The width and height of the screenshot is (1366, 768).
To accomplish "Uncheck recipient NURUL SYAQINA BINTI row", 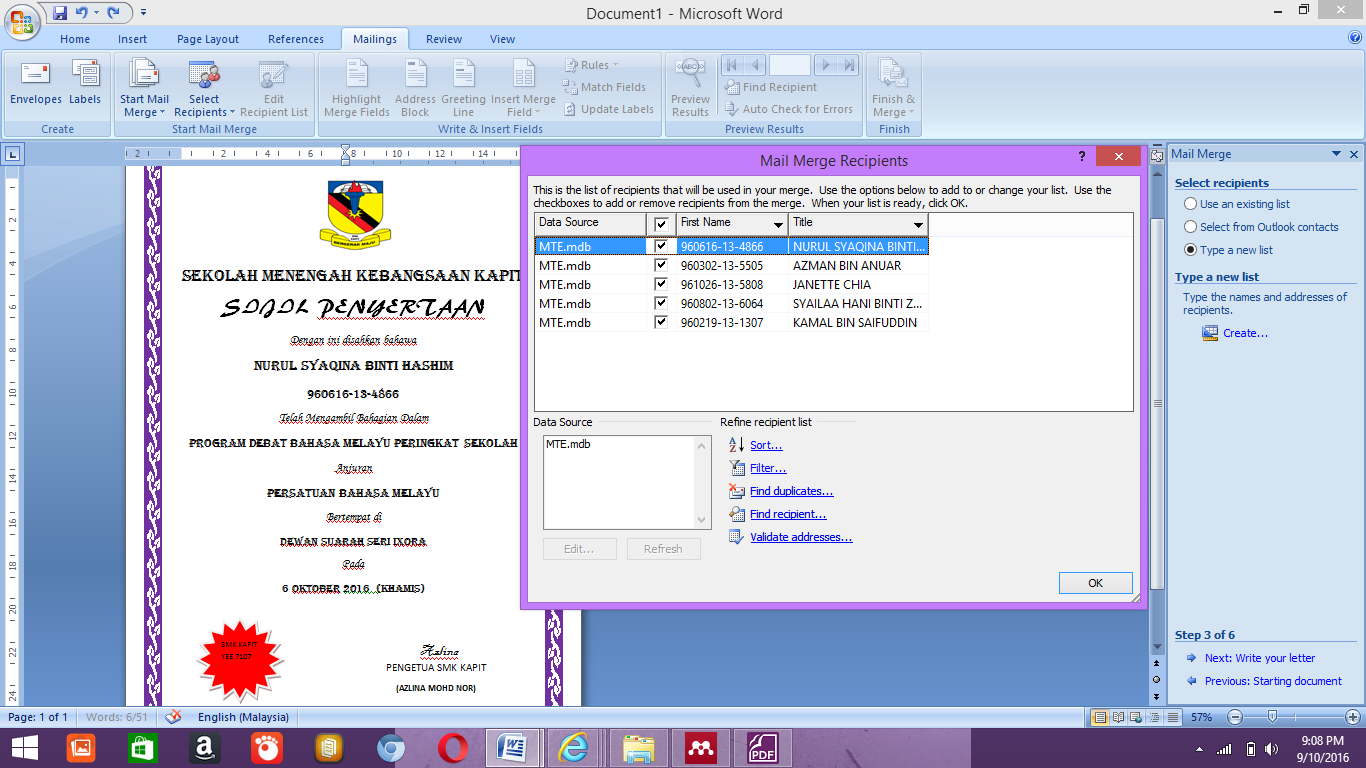I will (x=661, y=246).
